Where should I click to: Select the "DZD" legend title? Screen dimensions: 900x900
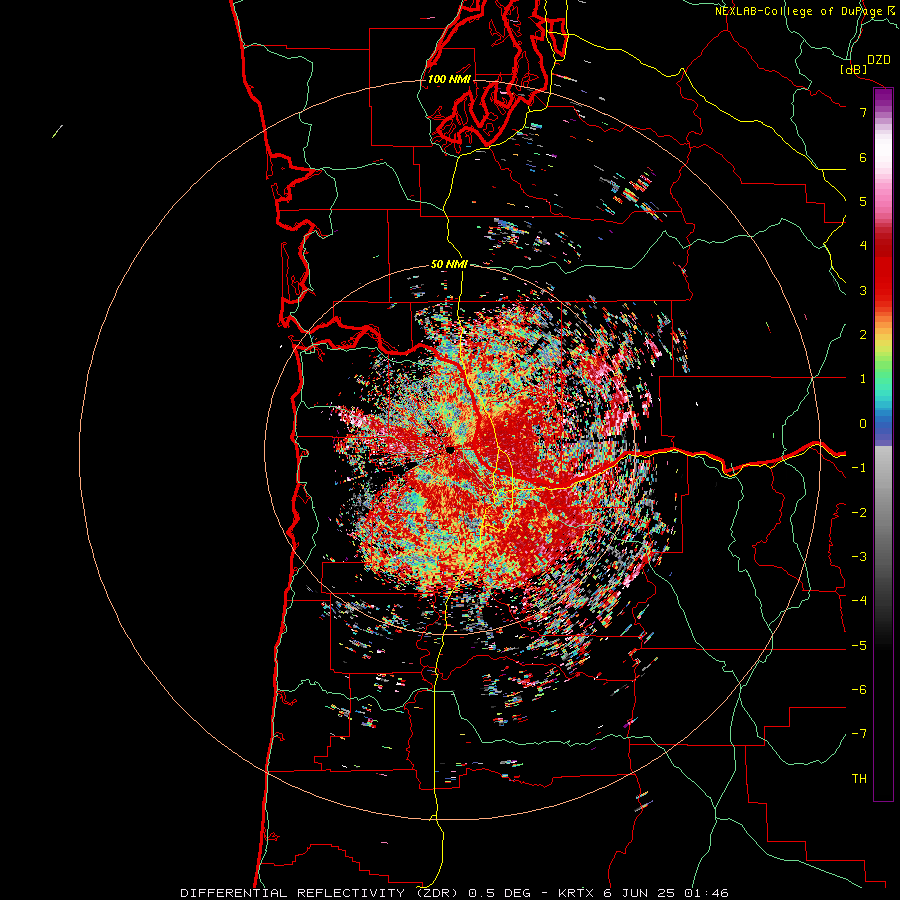coord(879,60)
